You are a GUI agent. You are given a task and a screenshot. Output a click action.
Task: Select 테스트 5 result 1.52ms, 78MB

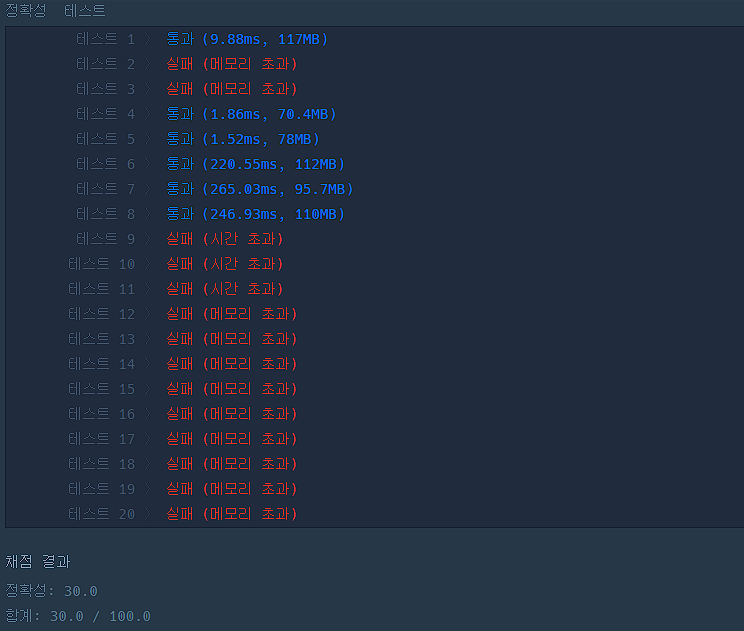coord(243,139)
